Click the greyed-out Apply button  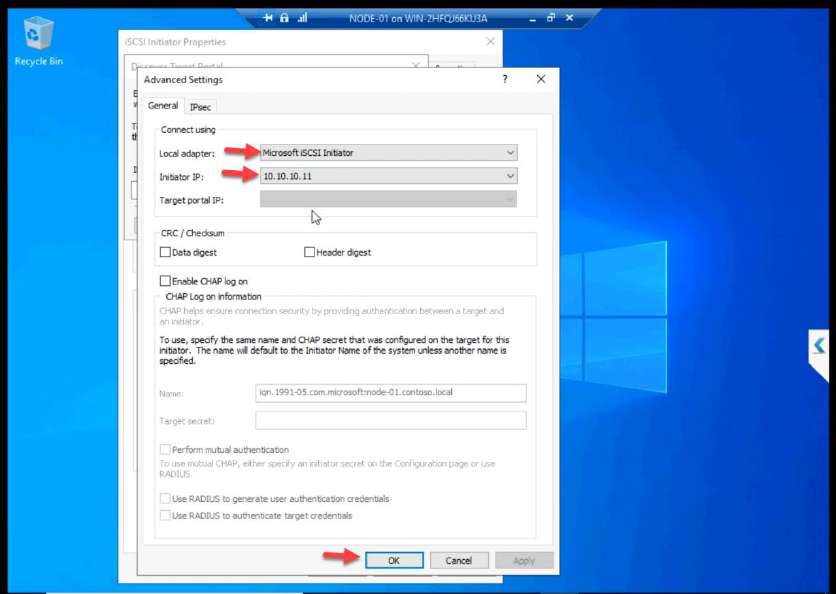(524, 560)
